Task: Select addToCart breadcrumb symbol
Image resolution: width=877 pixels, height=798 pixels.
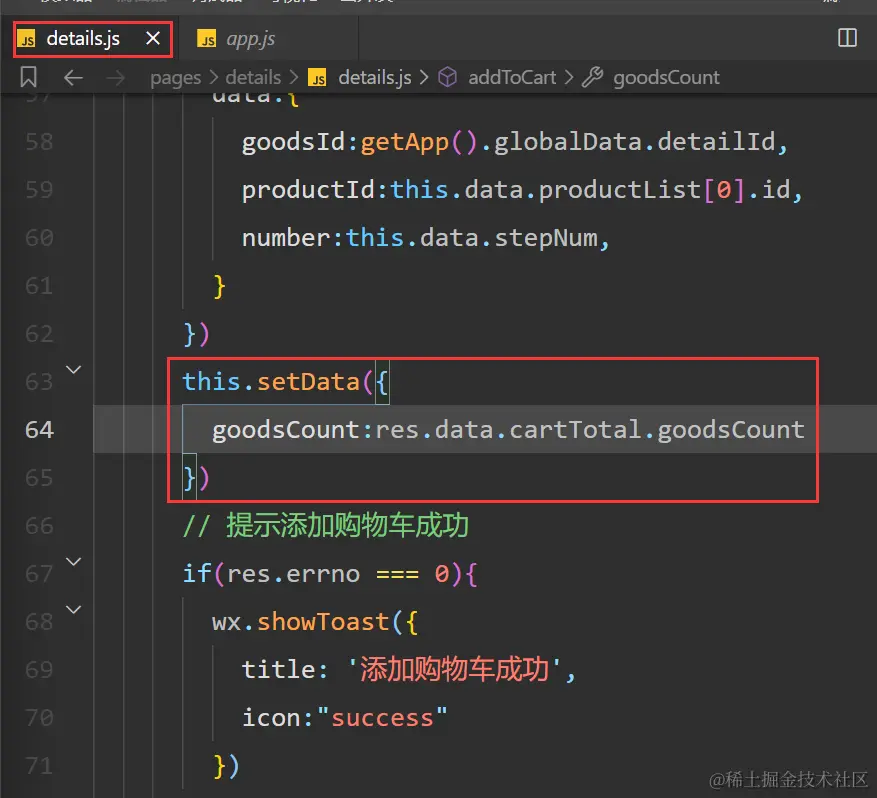Action: point(512,77)
